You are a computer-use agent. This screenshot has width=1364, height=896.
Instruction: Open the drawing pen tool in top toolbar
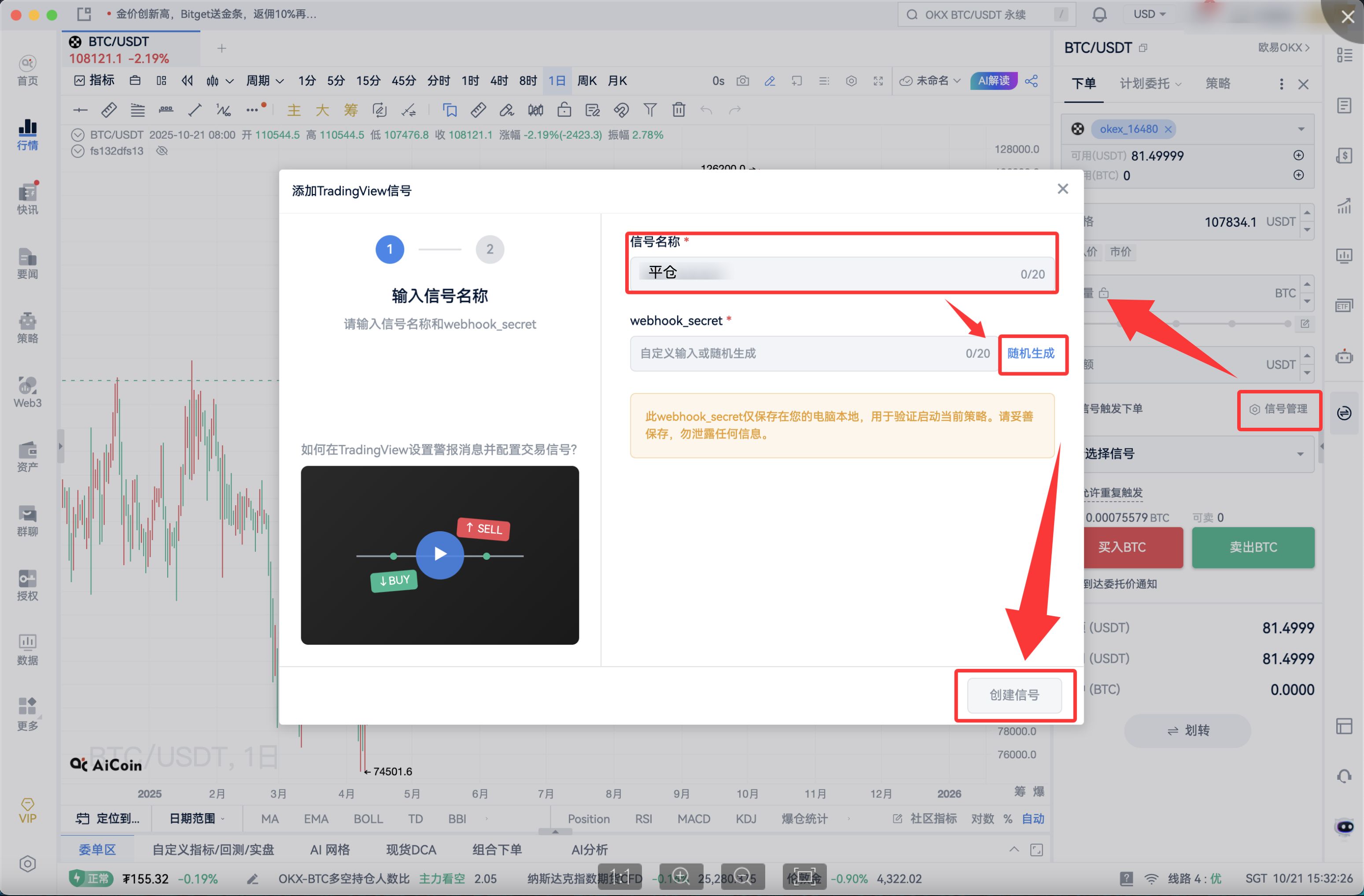(x=770, y=81)
